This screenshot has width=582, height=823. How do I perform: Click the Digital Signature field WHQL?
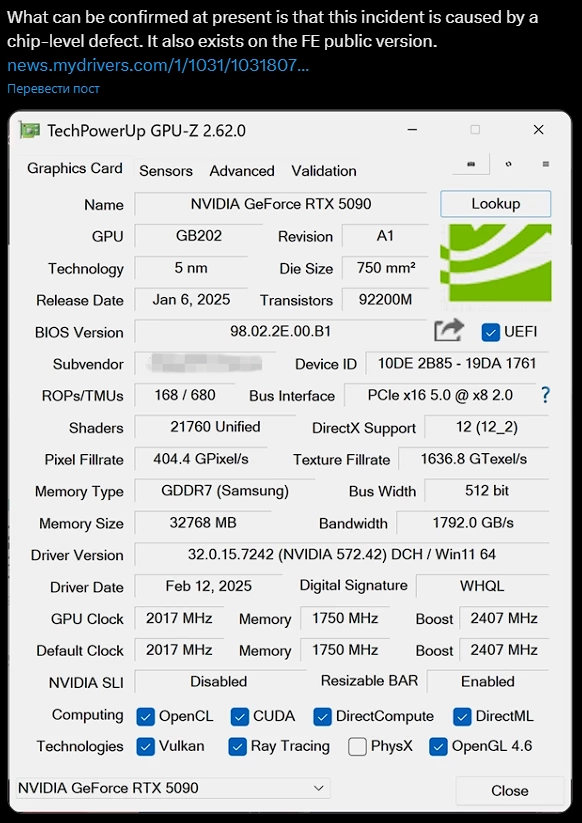[482, 586]
